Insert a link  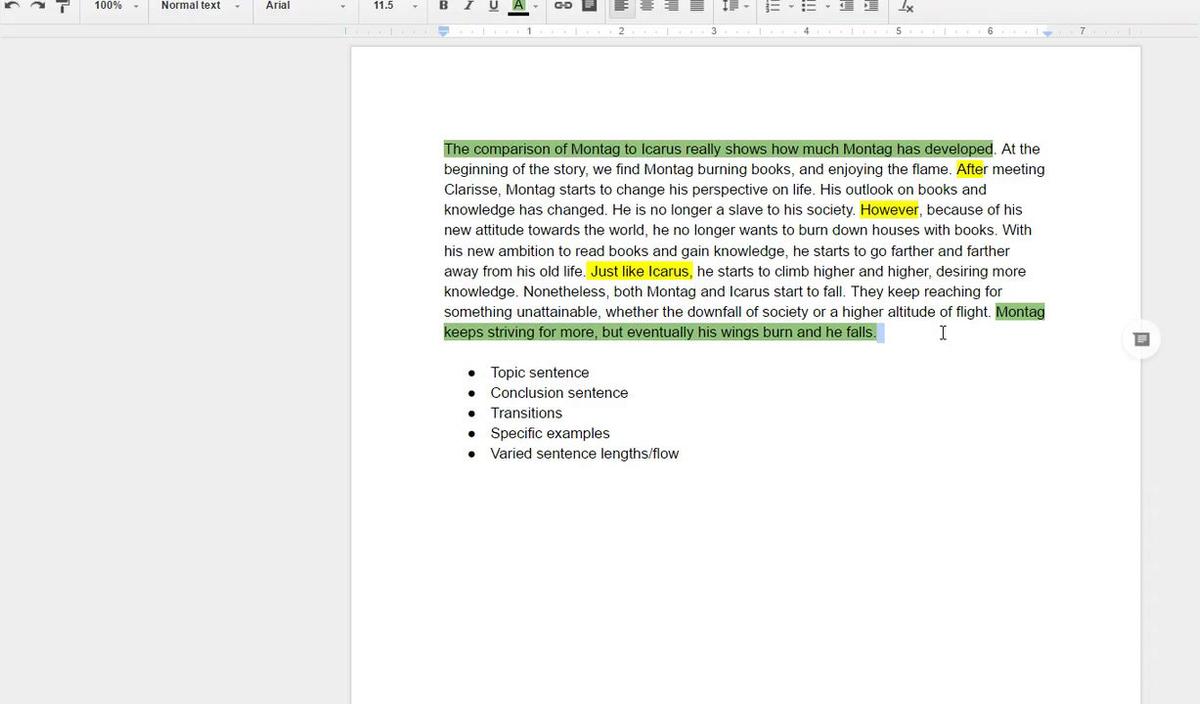[563, 6]
